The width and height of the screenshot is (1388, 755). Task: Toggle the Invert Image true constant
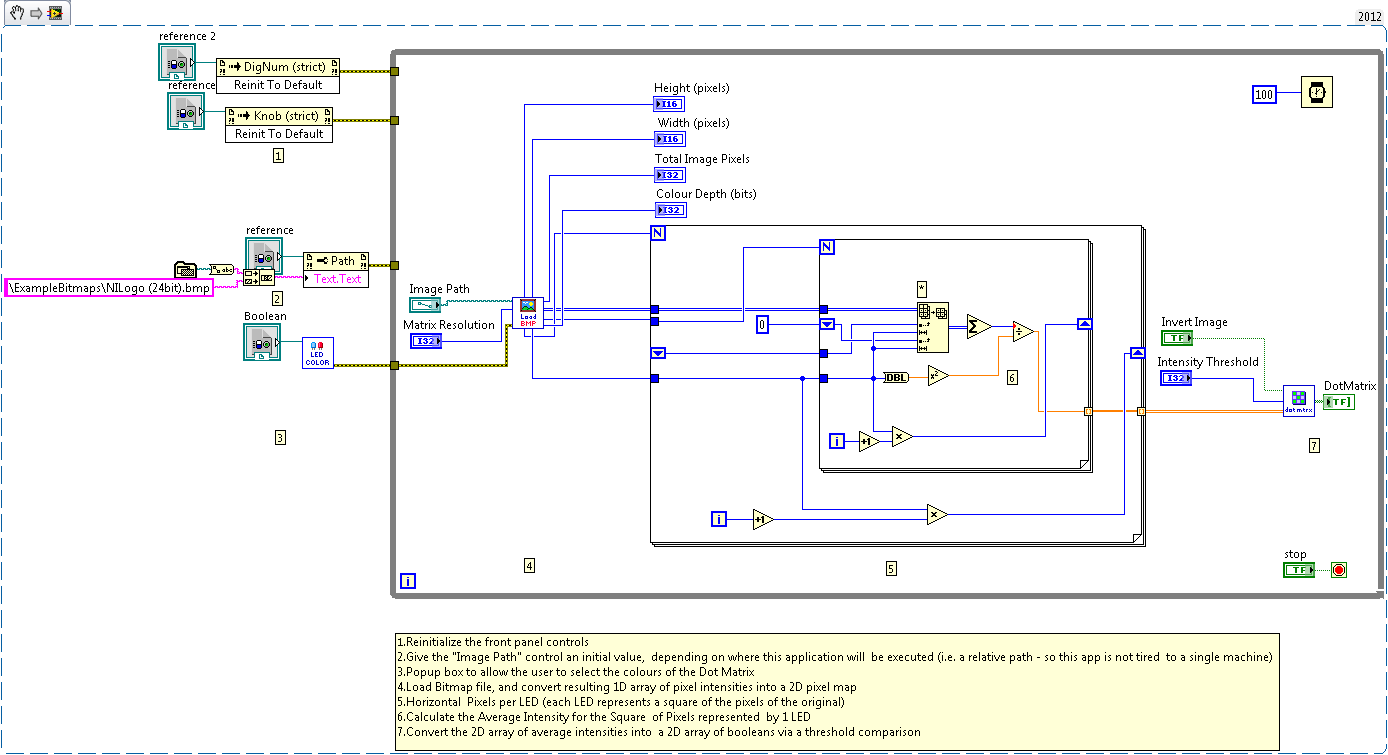[x=1177, y=337]
